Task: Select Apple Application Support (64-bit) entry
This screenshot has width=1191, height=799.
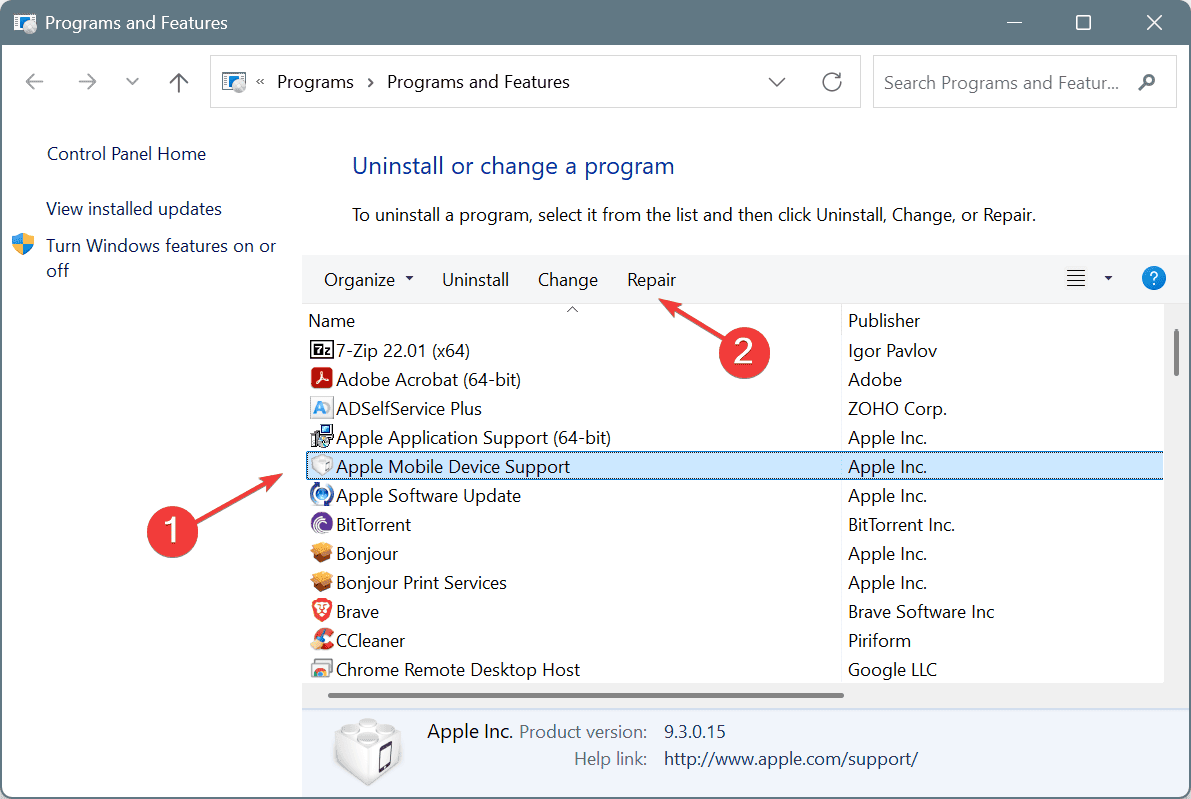Action: (473, 437)
